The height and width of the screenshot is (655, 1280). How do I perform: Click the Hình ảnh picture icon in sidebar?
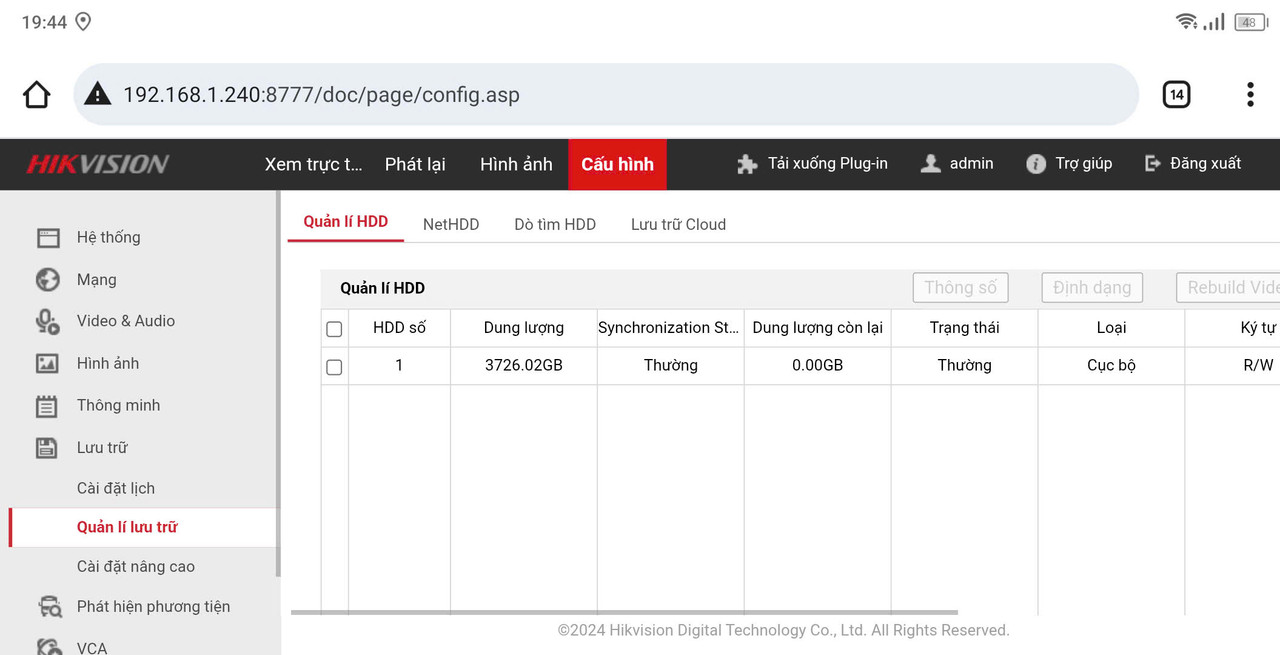[x=48, y=364]
